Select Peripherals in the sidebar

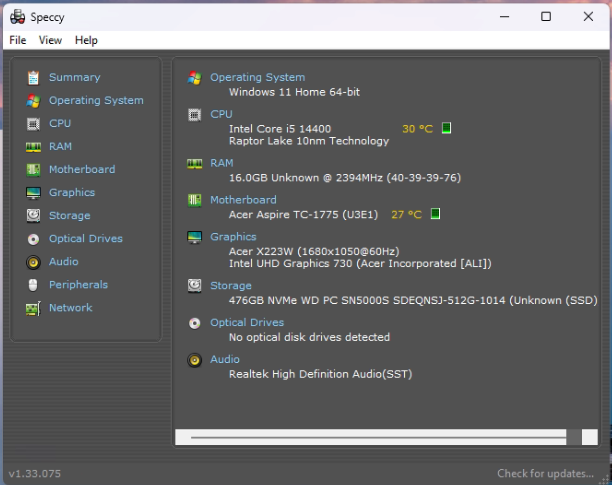pyautogui.click(x=78, y=284)
